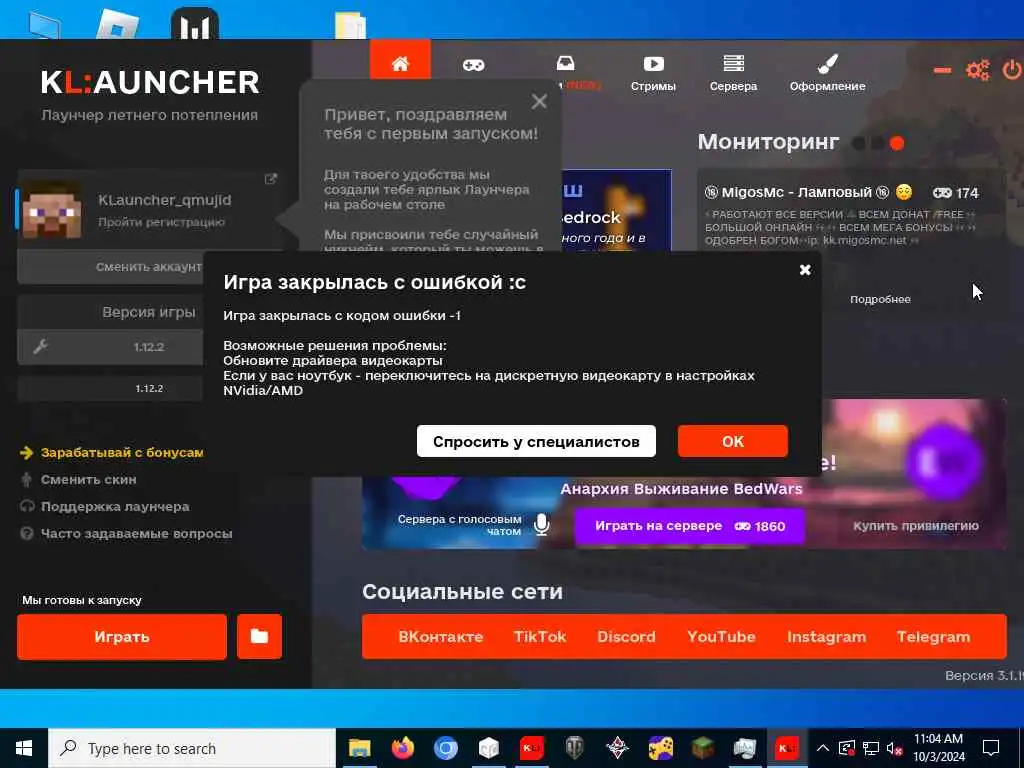Viewport: 1024px width, 768px height.
Task: Open YouTube social link
Action: pyautogui.click(x=721, y=637)
